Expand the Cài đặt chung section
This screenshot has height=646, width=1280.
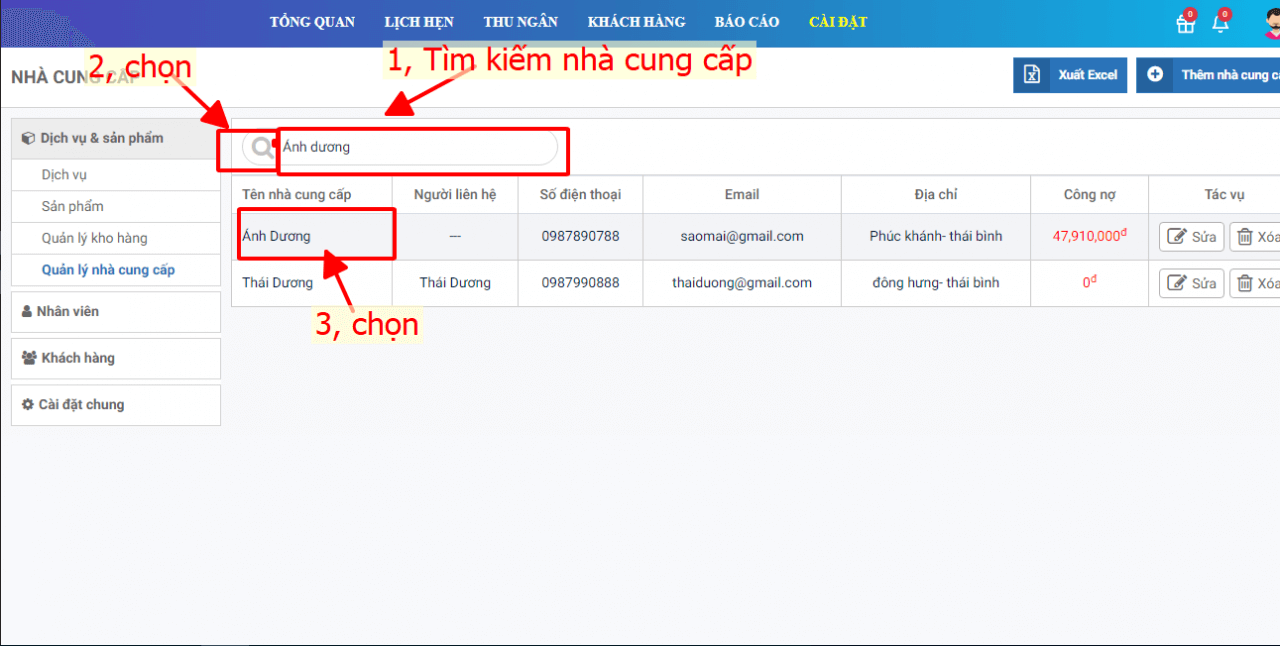115,405
